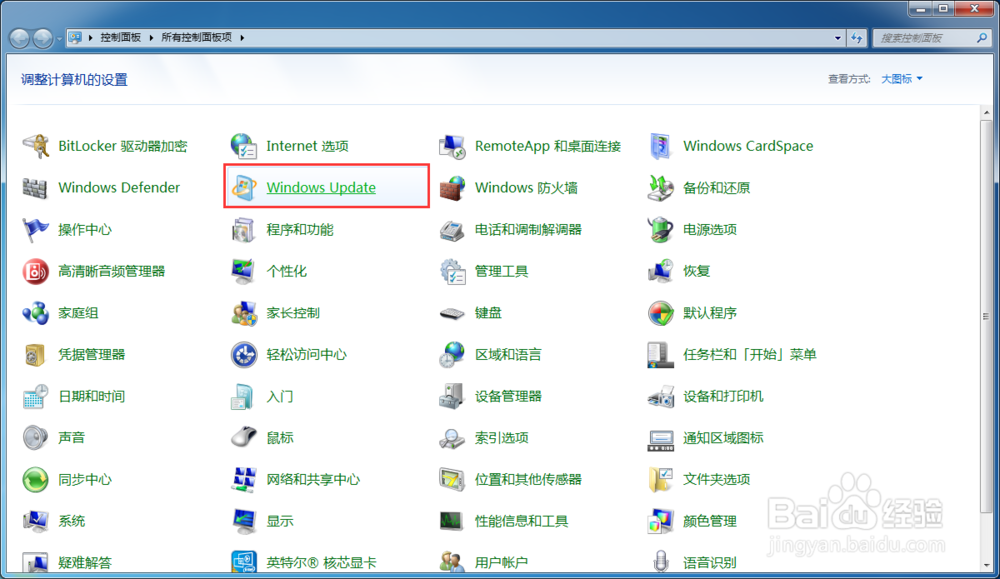Click the 文件夹选项 folder icon
1000x579 pixels.
click(x=661, y=480)
